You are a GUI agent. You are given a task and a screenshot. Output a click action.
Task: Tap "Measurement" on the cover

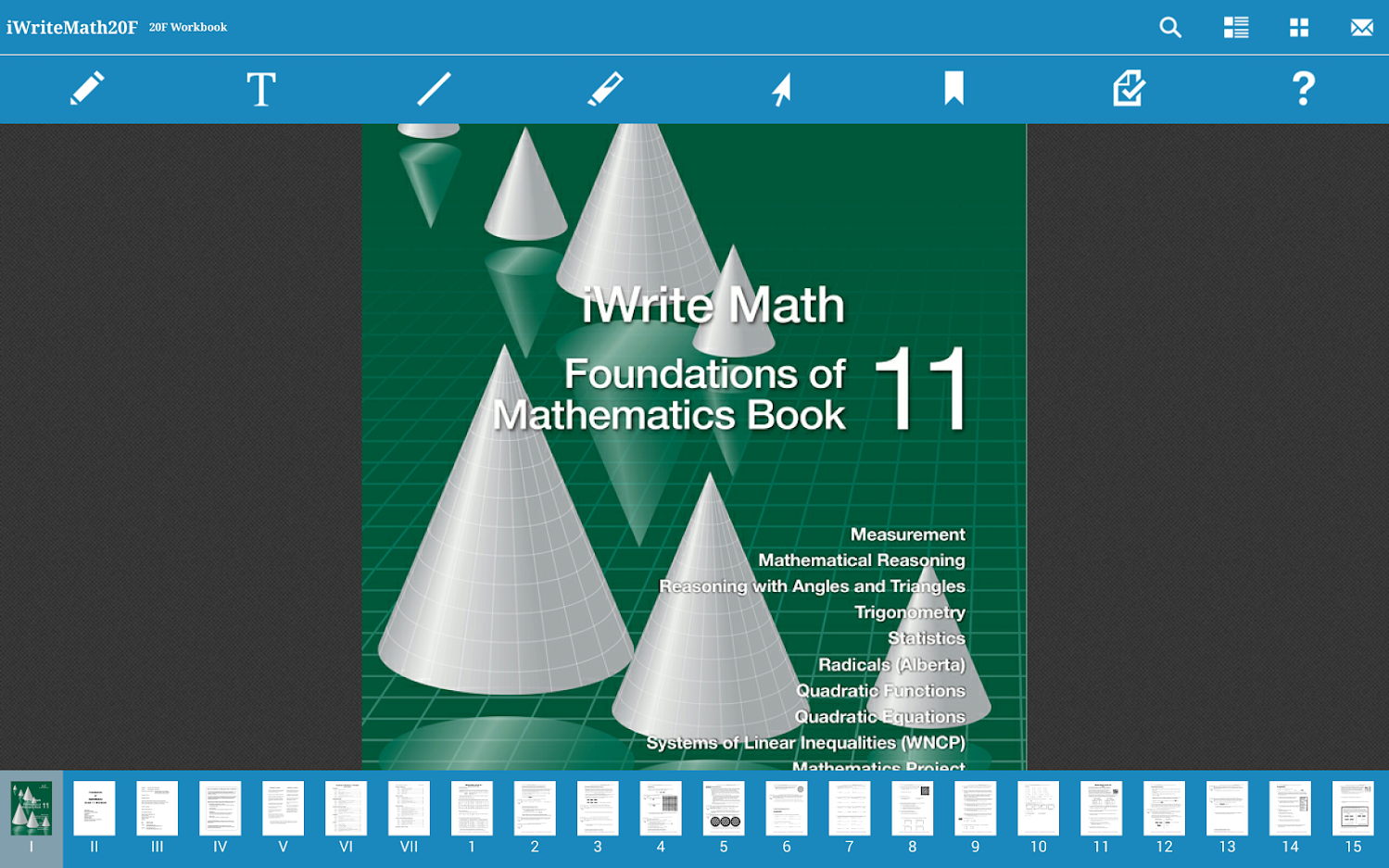tap(908, 535)
